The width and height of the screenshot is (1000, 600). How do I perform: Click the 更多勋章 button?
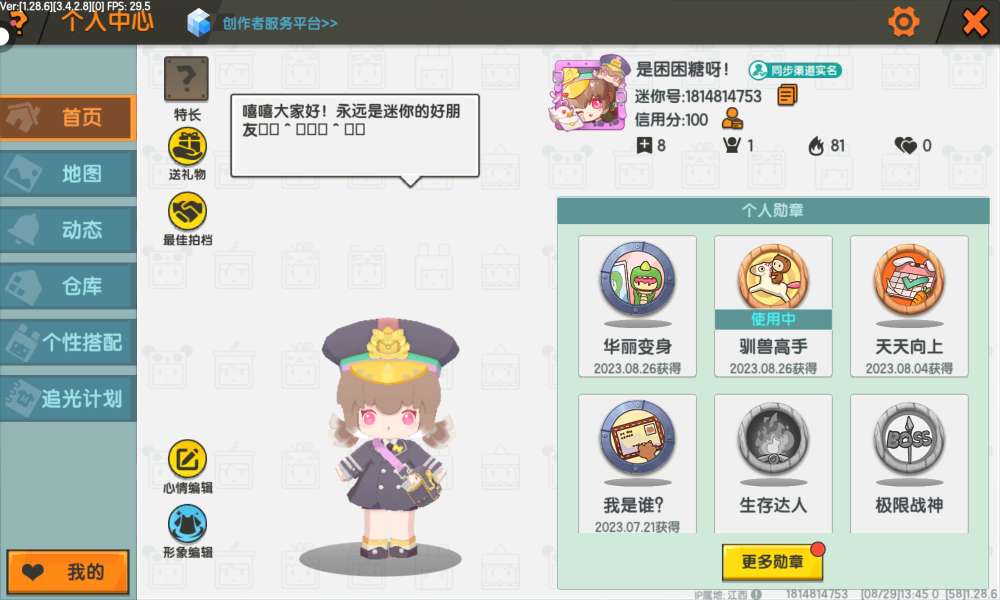tap(772, 562)
